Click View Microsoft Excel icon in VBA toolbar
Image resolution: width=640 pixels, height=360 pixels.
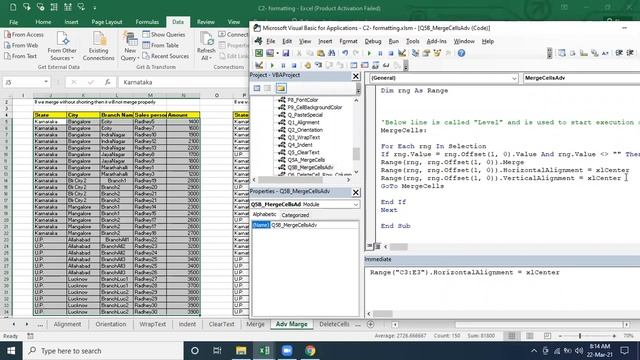point(259,53)
